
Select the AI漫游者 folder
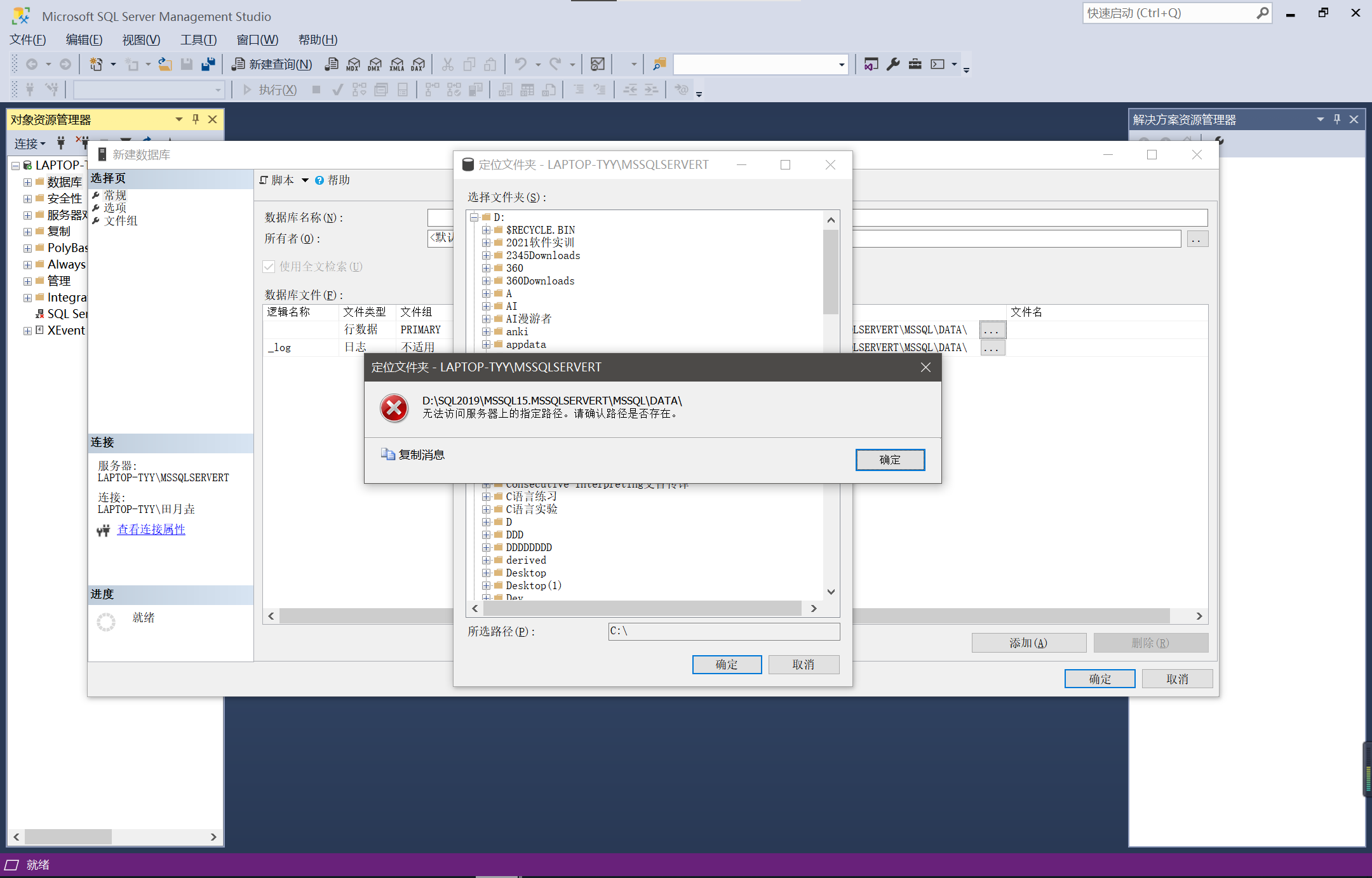[x=528, y=319]
